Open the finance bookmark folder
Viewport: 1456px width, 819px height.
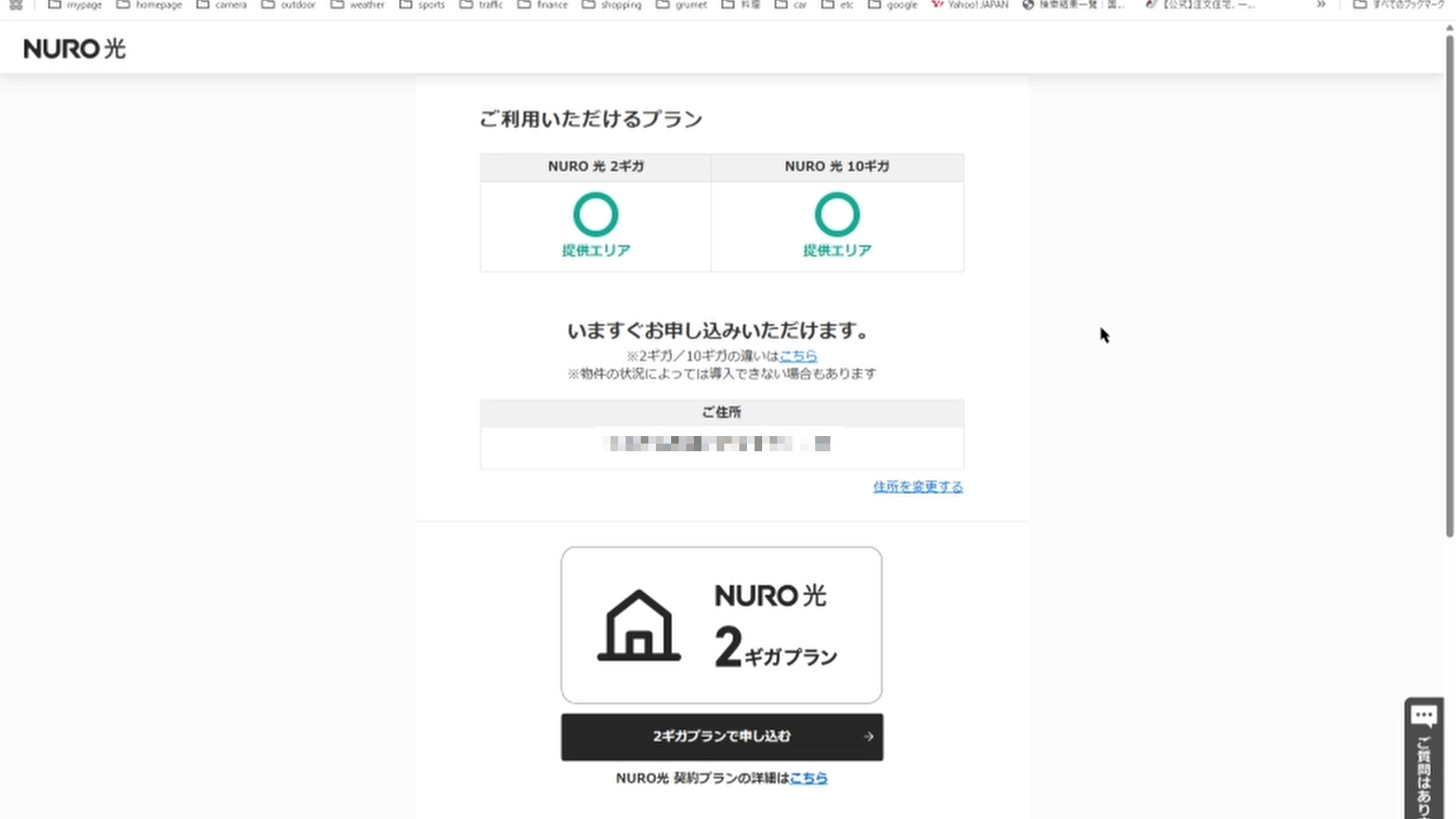point(543,5)
